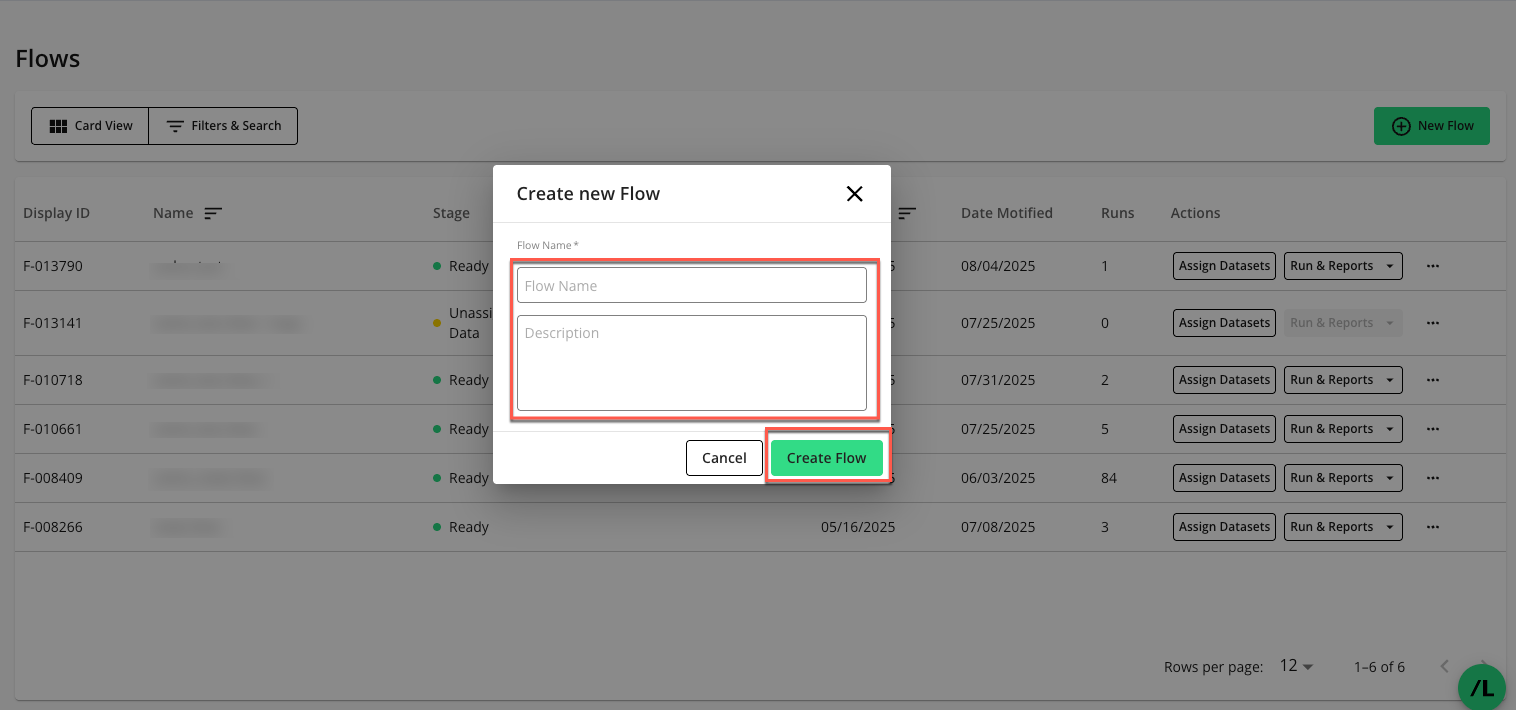Image resolution: width=1516 pixels, height=710 pixels.
Task: Click the Description text area
Action: 691,362
